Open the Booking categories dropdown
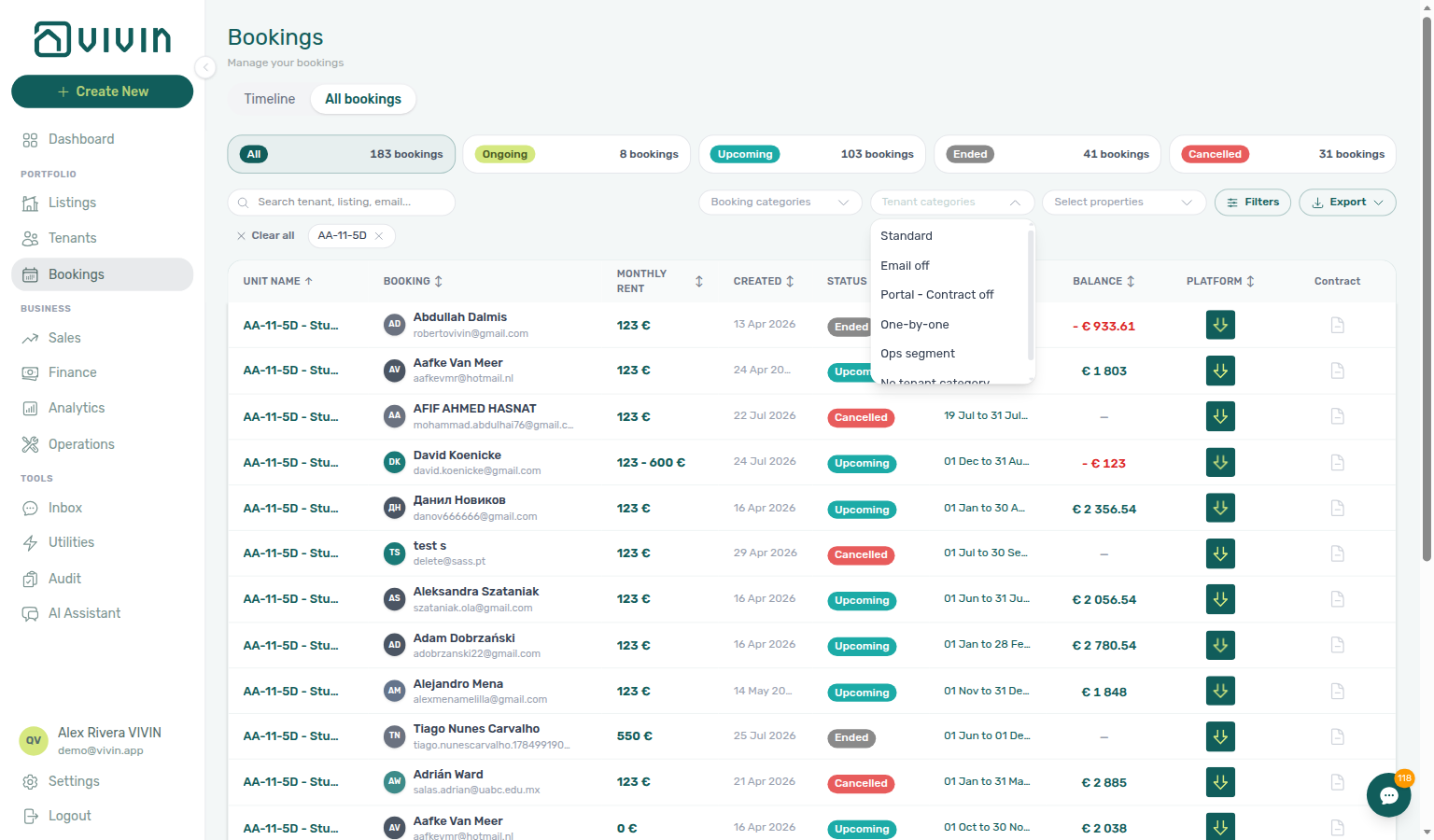 (x=780, y=203)
